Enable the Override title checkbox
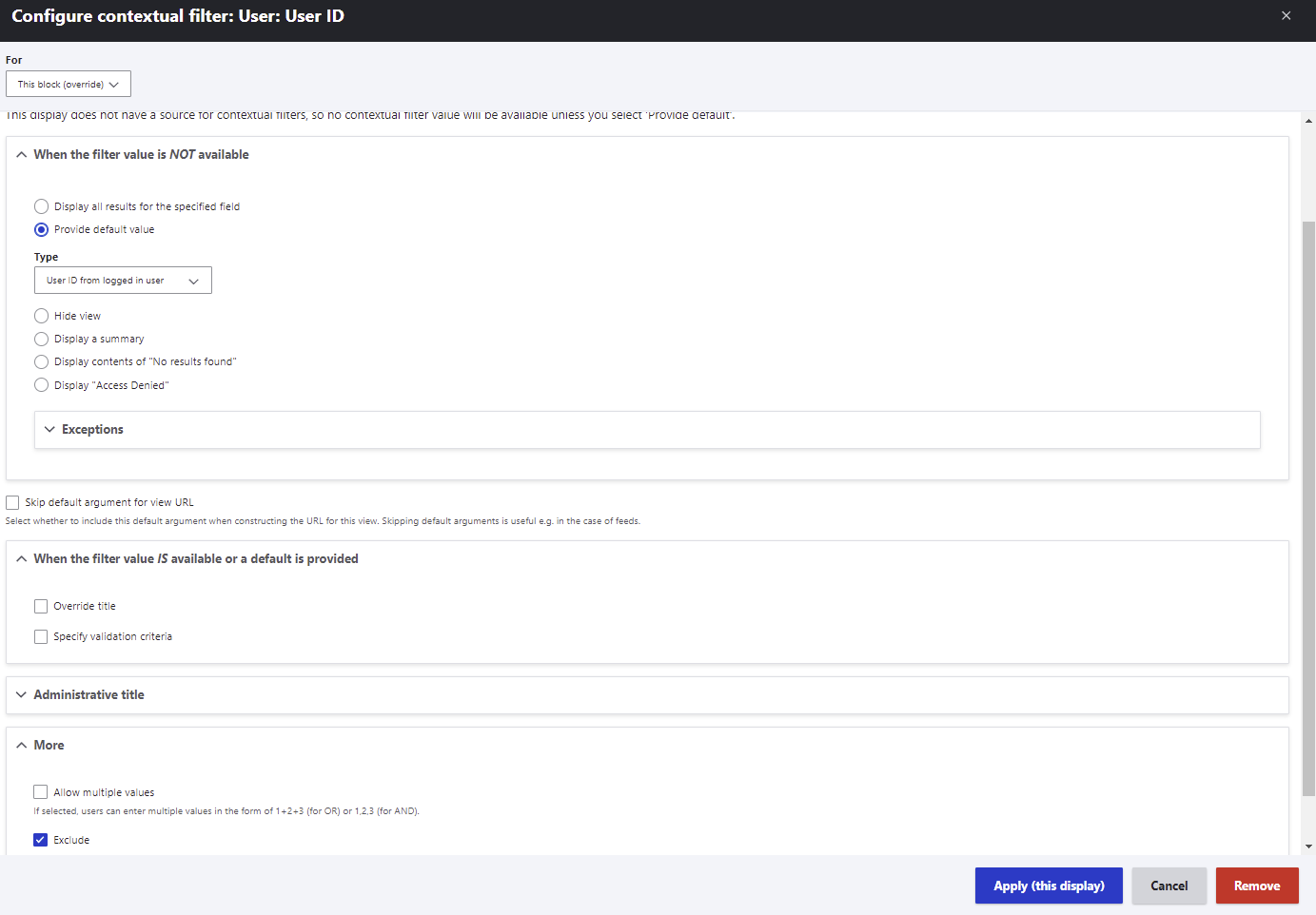 (x=41, y=606)
